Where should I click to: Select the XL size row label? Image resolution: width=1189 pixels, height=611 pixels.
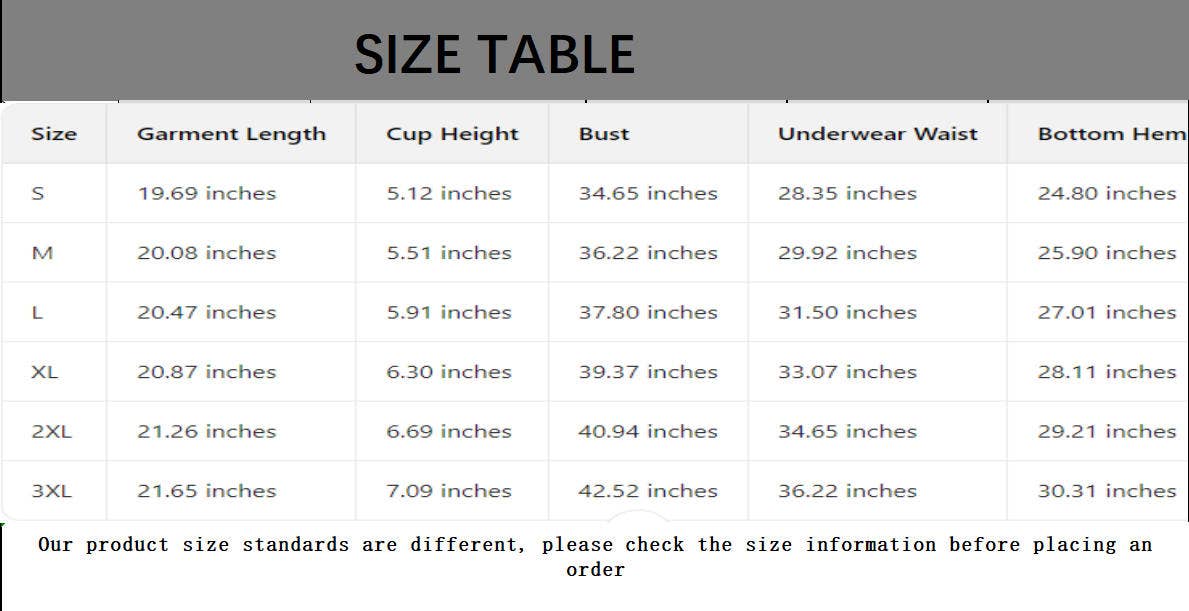pyautogui.click(x=45, y=372)
